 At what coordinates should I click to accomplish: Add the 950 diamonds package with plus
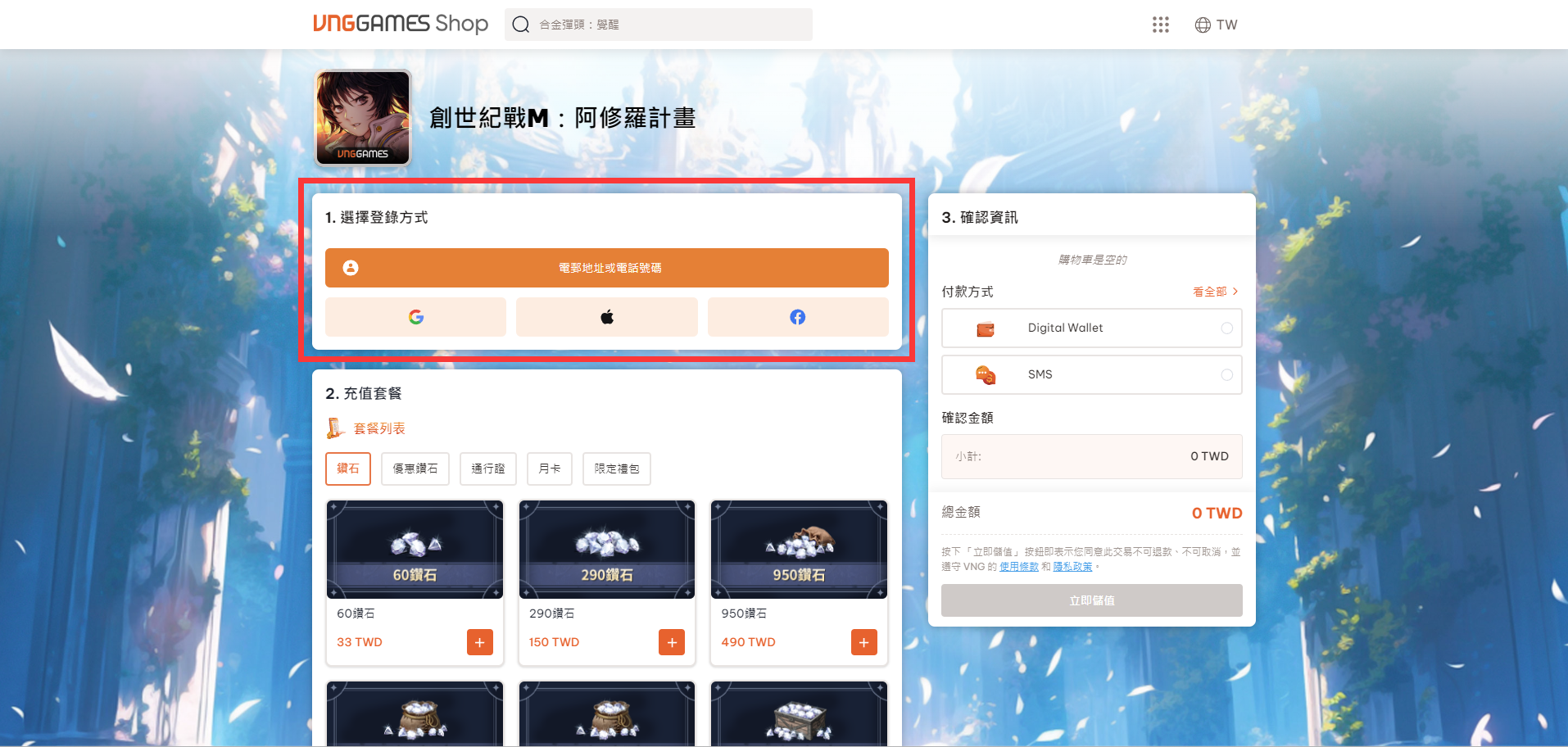(863, 642)
